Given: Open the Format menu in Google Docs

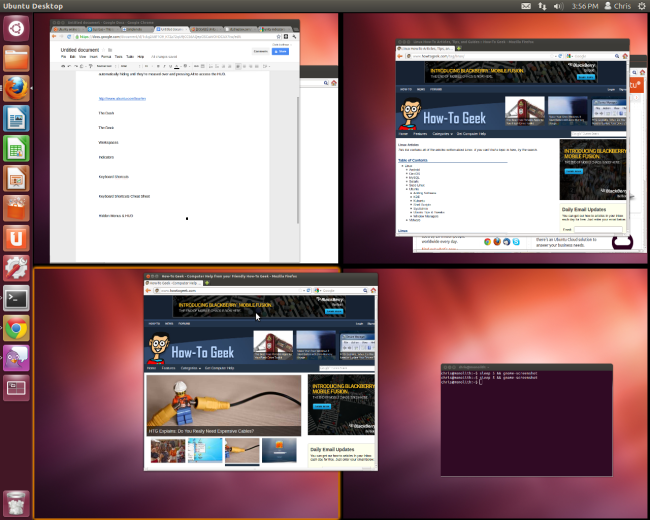Looking at the screenshot, I should [x=106, y=56].
